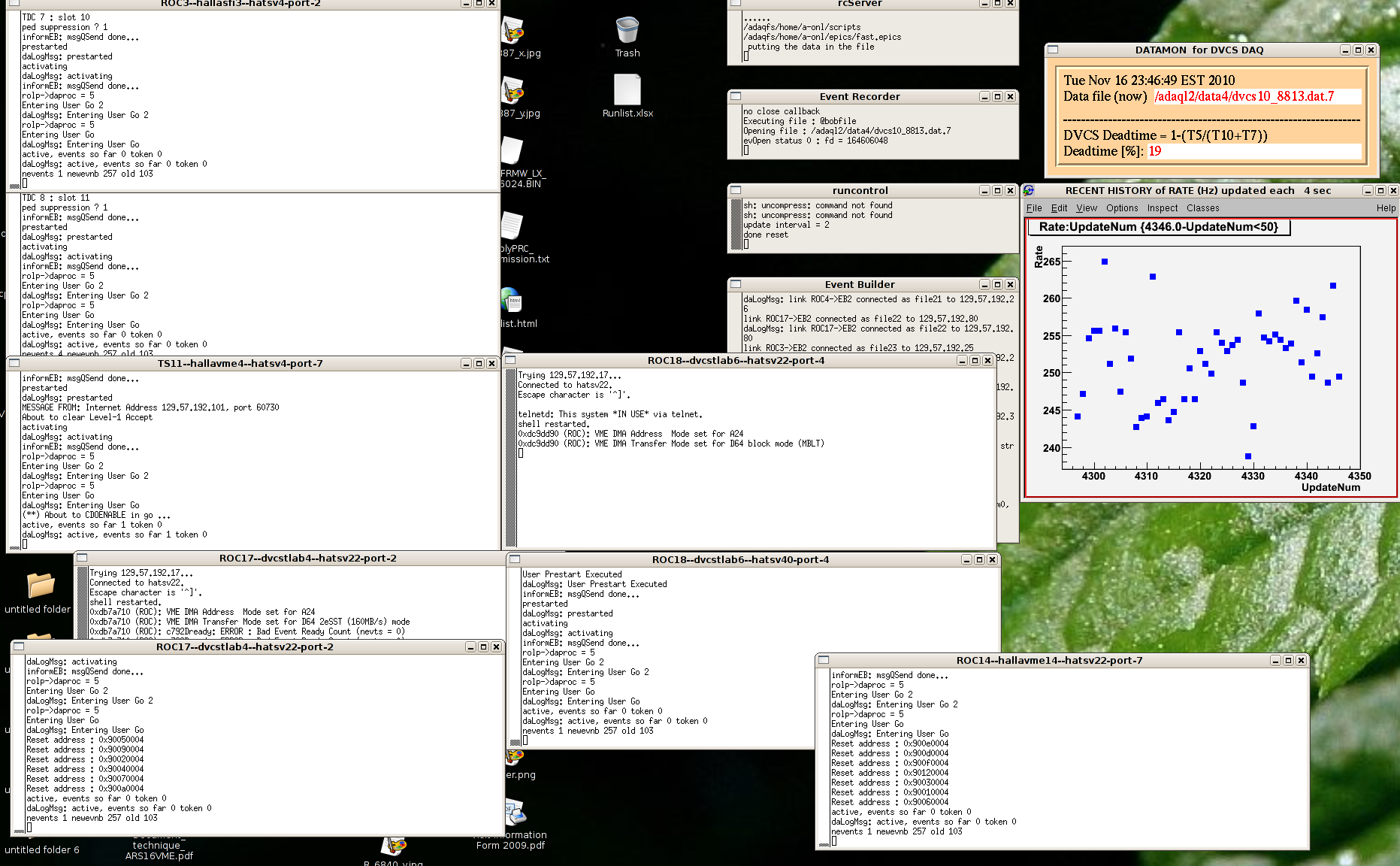Click 'Reset address : 0x90050004' in ROC17 window

[x=85, y=740]
